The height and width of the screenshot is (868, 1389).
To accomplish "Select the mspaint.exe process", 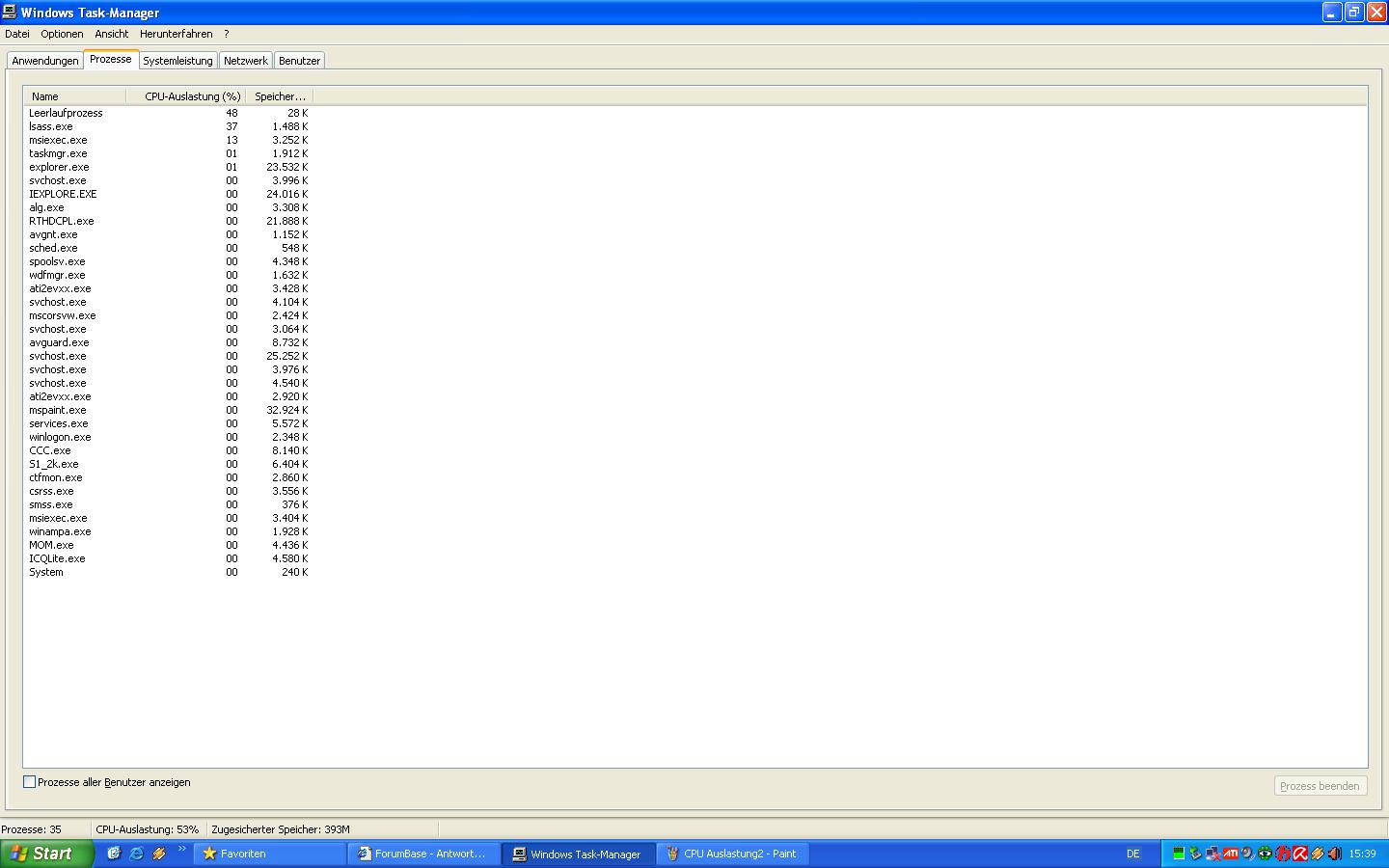I will pos(169,410).
